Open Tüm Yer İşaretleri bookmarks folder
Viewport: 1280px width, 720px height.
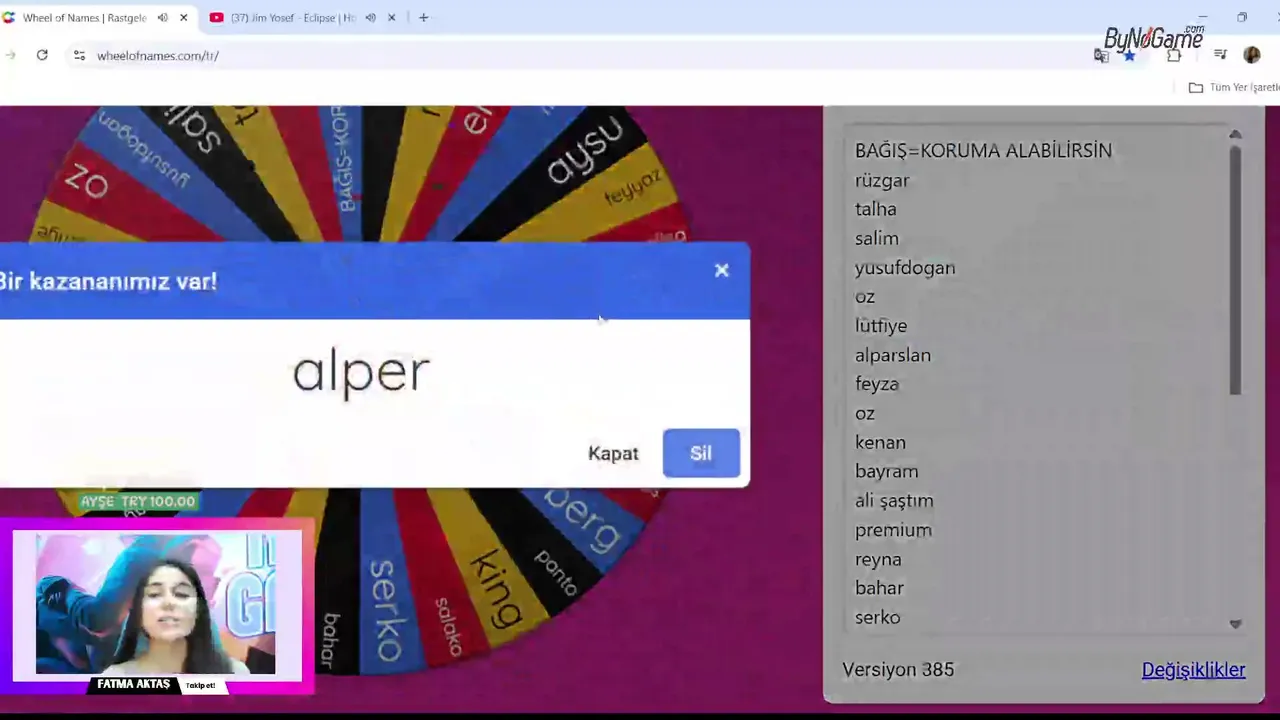pyautogui.click(x=1234, y=87)
